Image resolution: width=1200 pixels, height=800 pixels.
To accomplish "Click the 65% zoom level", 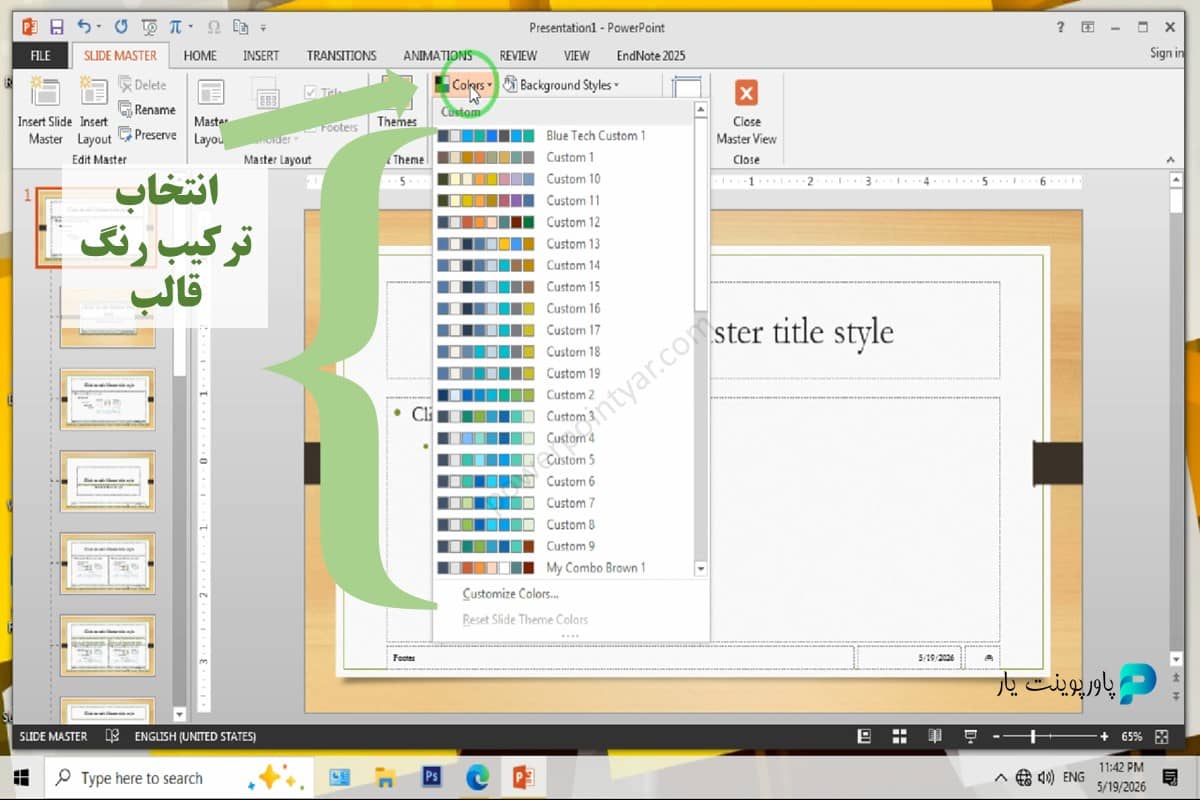I will 1131,736.
